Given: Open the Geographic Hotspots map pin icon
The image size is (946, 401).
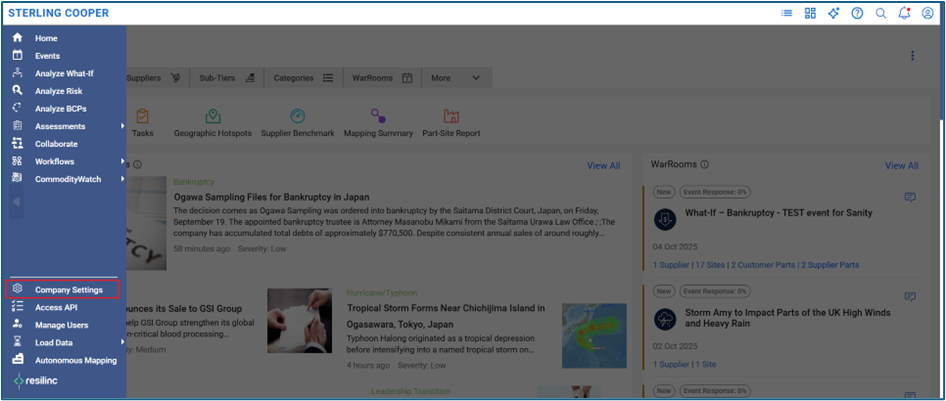Looking at the screenshot, I should coord(212,116).
